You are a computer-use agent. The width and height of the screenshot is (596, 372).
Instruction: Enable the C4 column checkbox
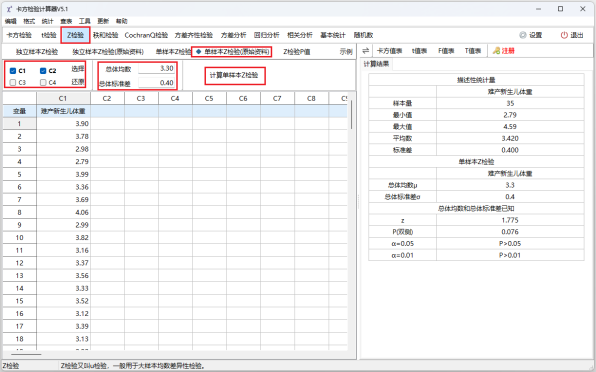(43, 82)
